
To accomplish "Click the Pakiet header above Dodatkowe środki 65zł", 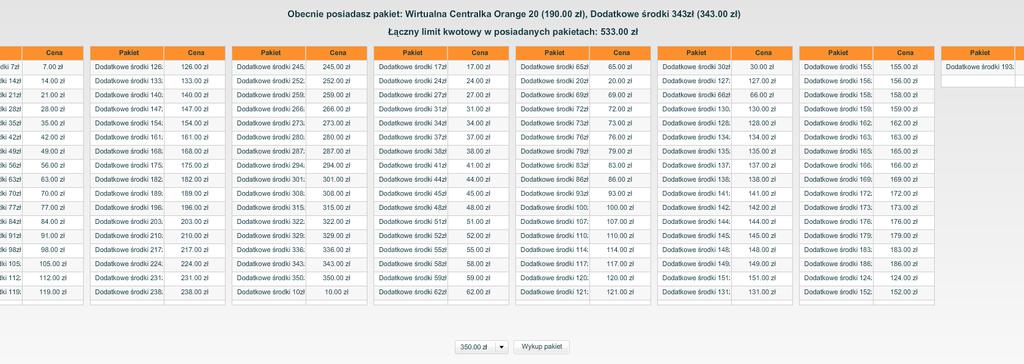I will point(552,53).
